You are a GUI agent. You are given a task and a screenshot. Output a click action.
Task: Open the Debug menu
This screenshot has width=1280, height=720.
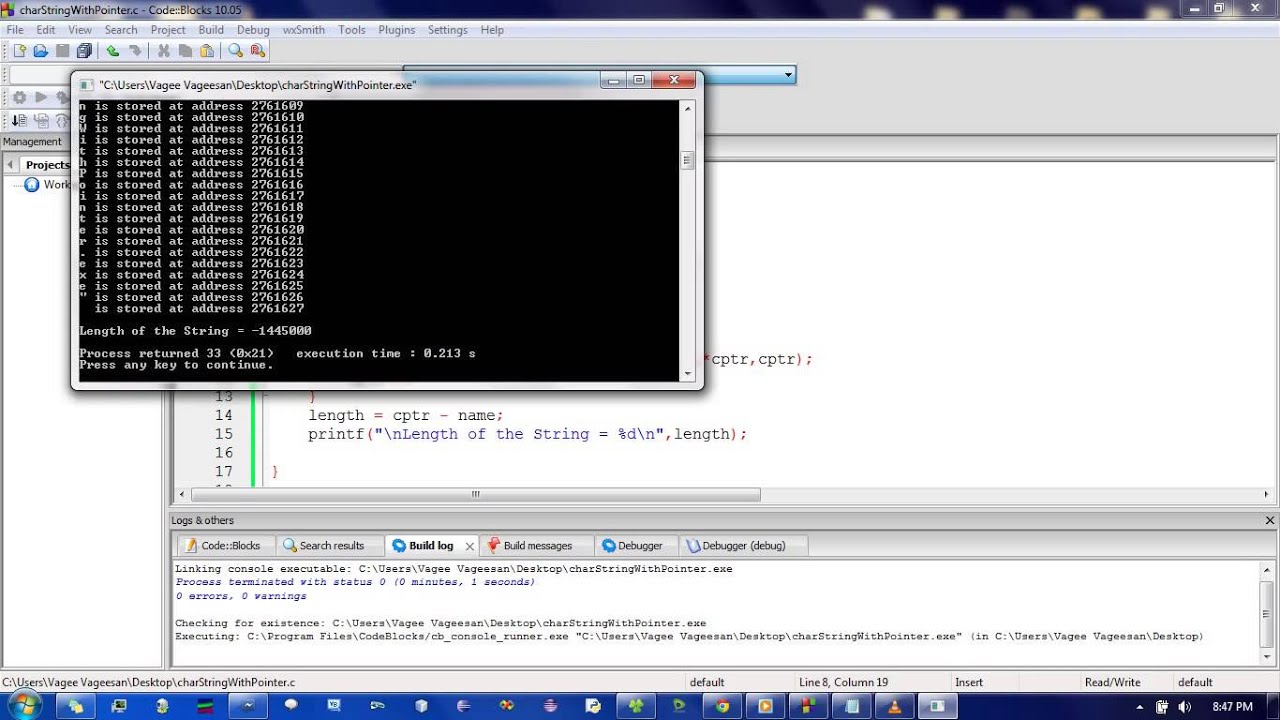(x=253, y=30)
